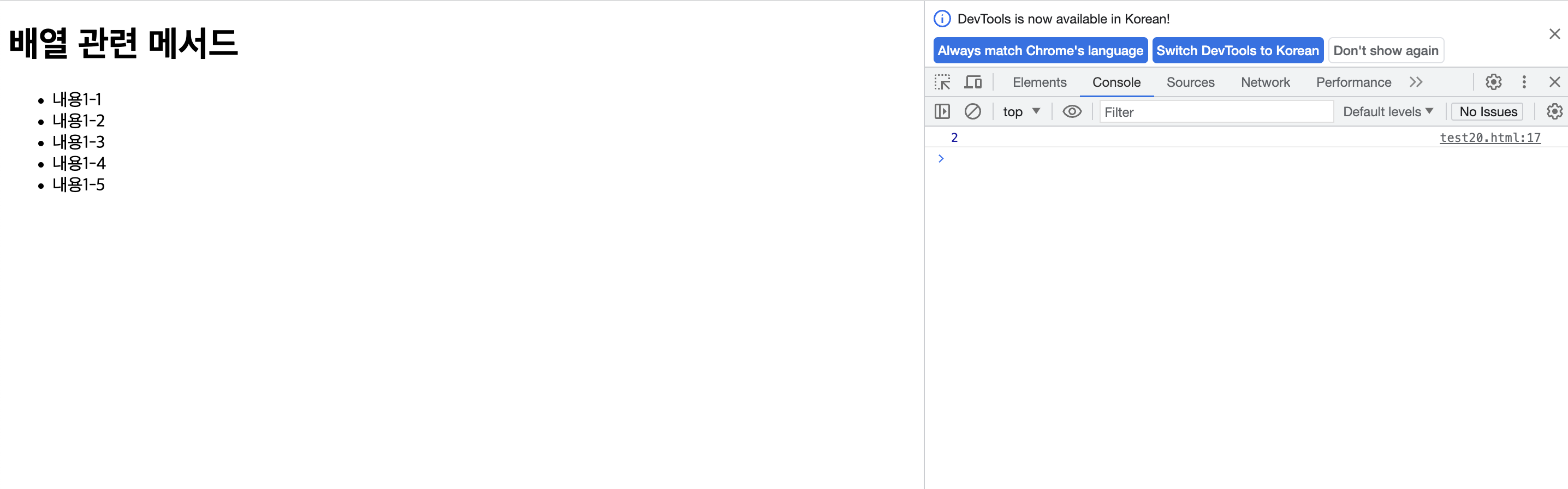1568x489 pixels.
Task: Click the page heading 배열 관련 메서드
Action: tap(123, 43)
